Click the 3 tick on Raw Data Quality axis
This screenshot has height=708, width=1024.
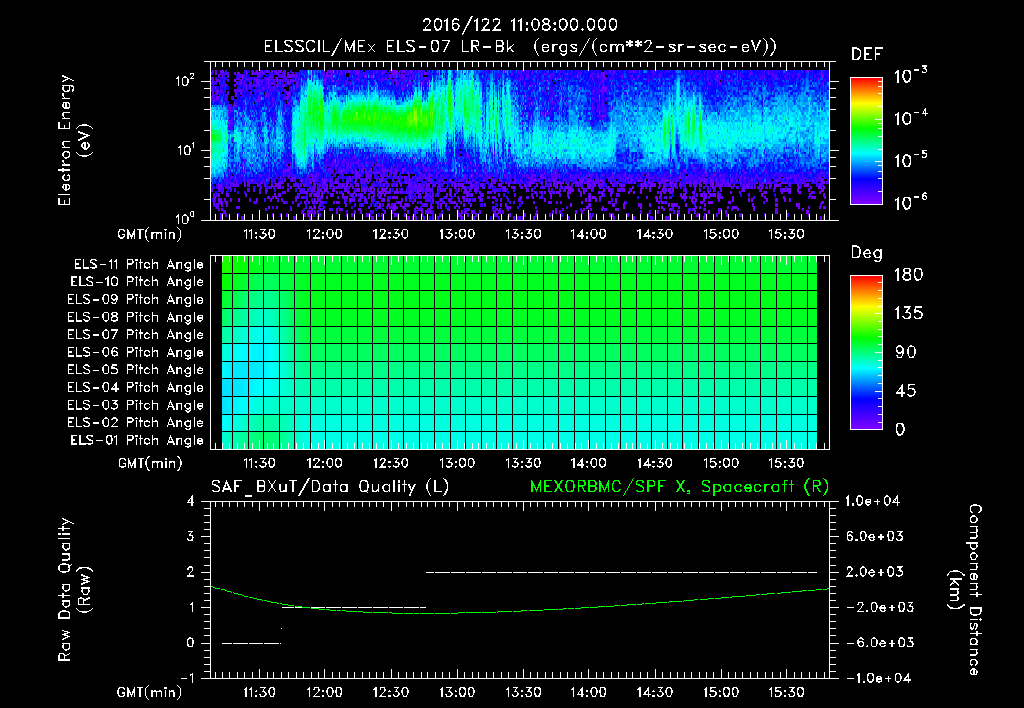point(191,536)
